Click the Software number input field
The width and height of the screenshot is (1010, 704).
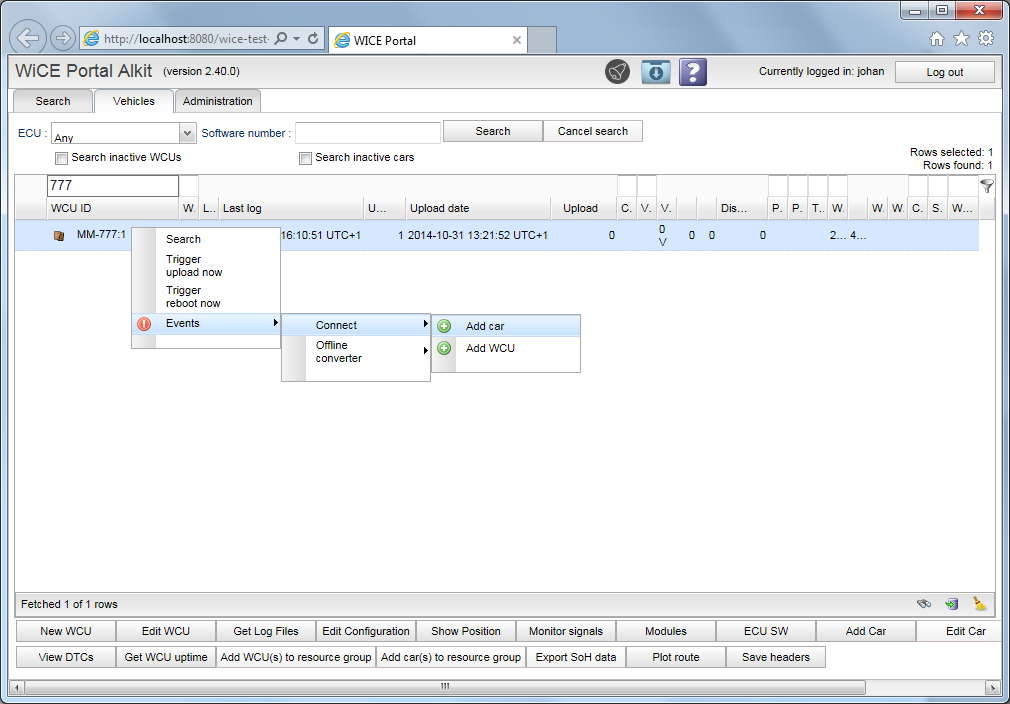[x=367, y=133]
